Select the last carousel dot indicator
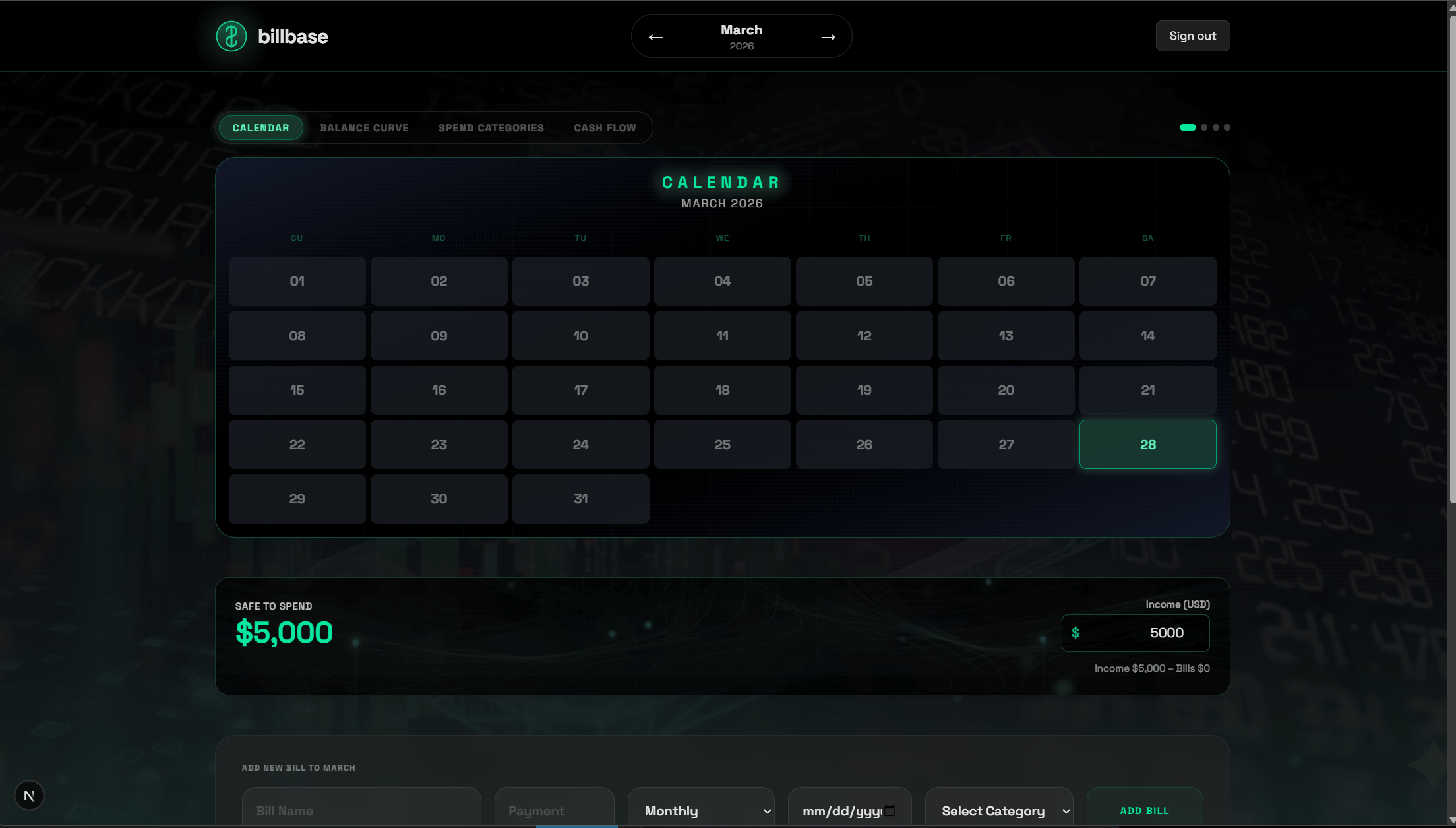 [x=1227, y=127]
